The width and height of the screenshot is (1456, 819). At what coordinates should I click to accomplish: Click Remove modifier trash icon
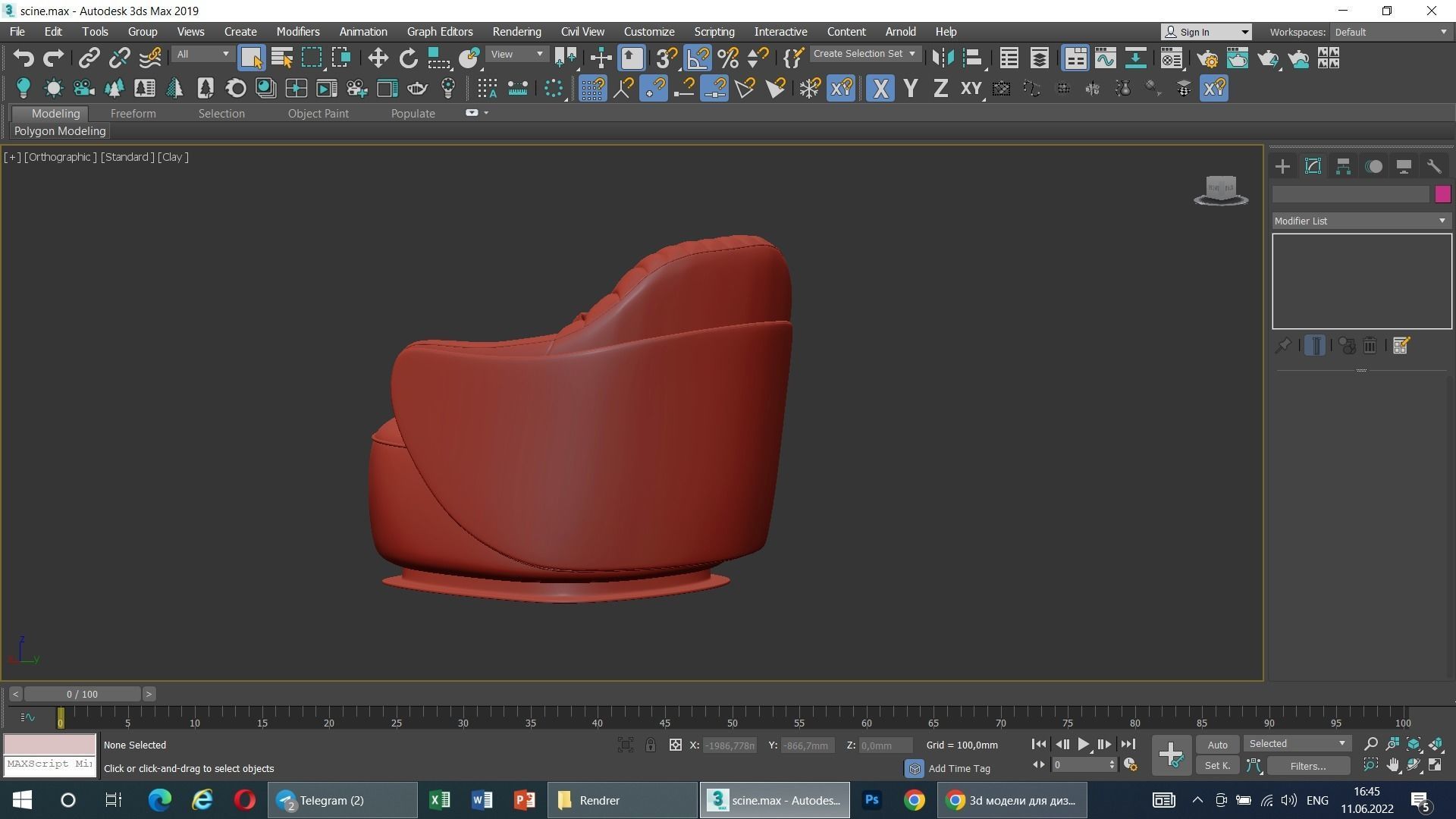(x=1370, y=346)
